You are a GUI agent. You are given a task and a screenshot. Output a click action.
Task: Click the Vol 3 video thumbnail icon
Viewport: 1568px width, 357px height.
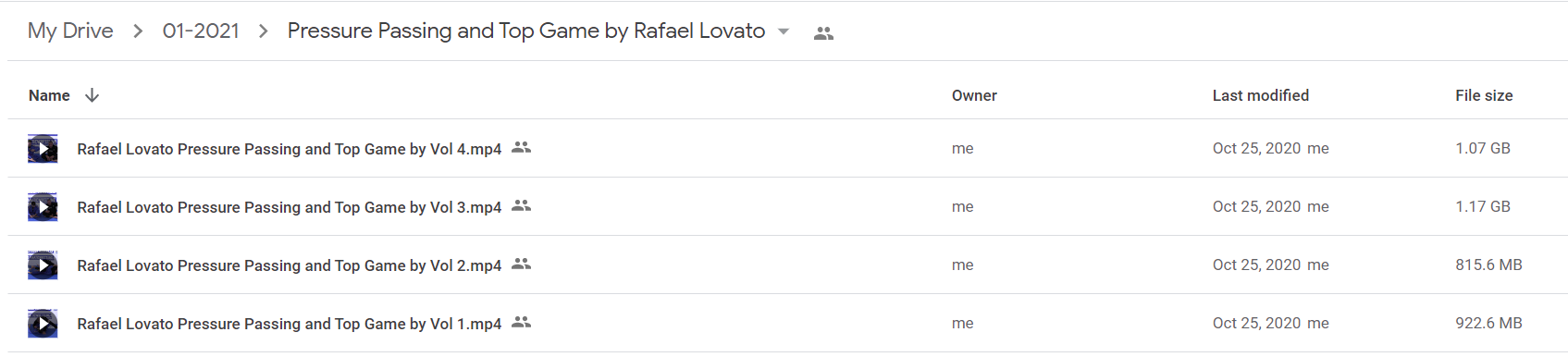pos(43,206)
